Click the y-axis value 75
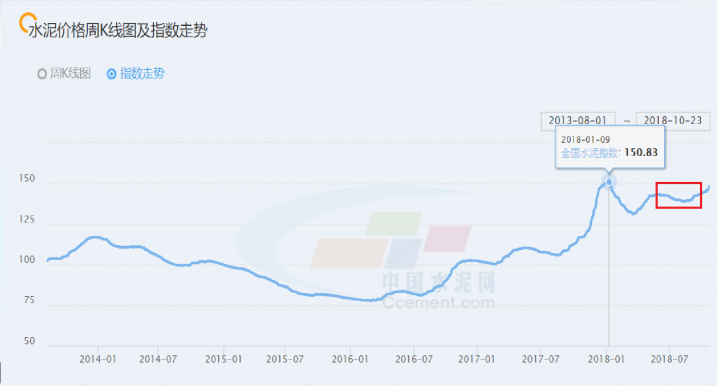720x386 pixels. [29, 300]
